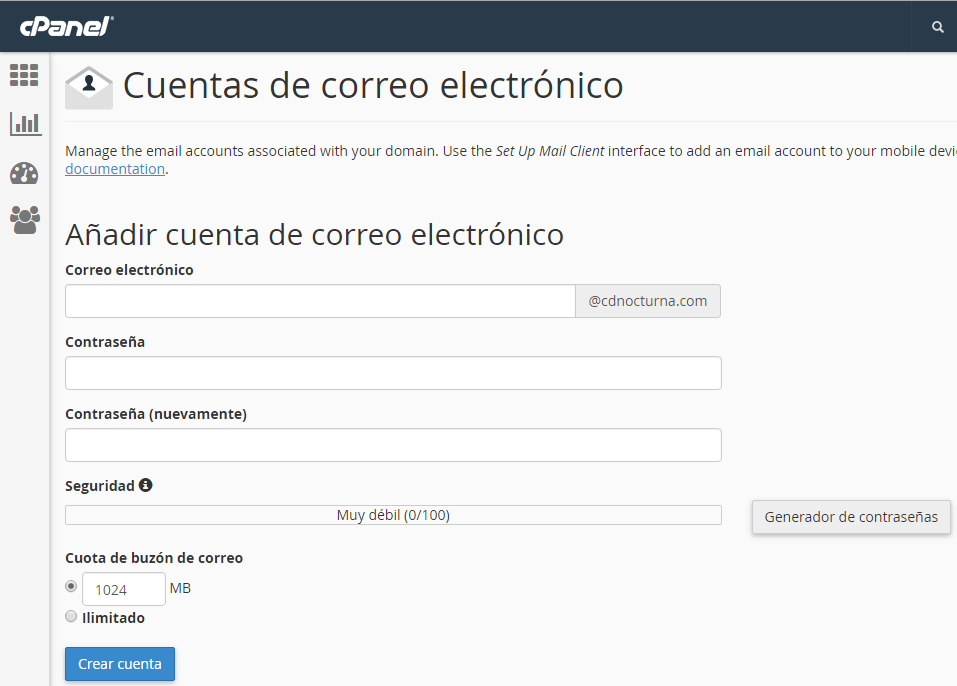Image resolution: width=957 pixels, height=686 pixels.
Task: Open the search icon in header
Action: [x=937, y=27]
